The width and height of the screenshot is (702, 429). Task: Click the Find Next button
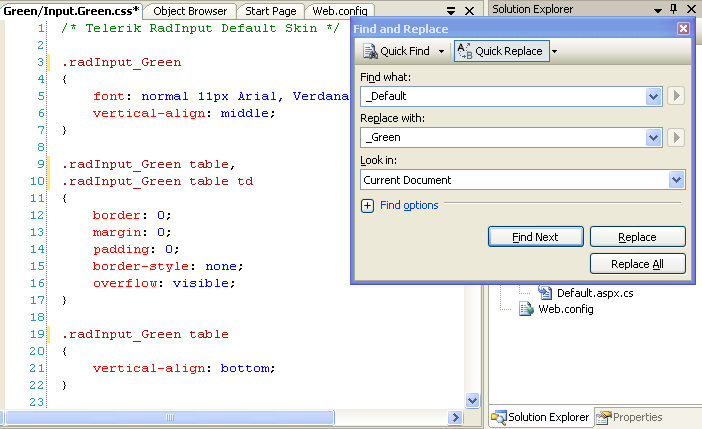[x=536, y=237]
